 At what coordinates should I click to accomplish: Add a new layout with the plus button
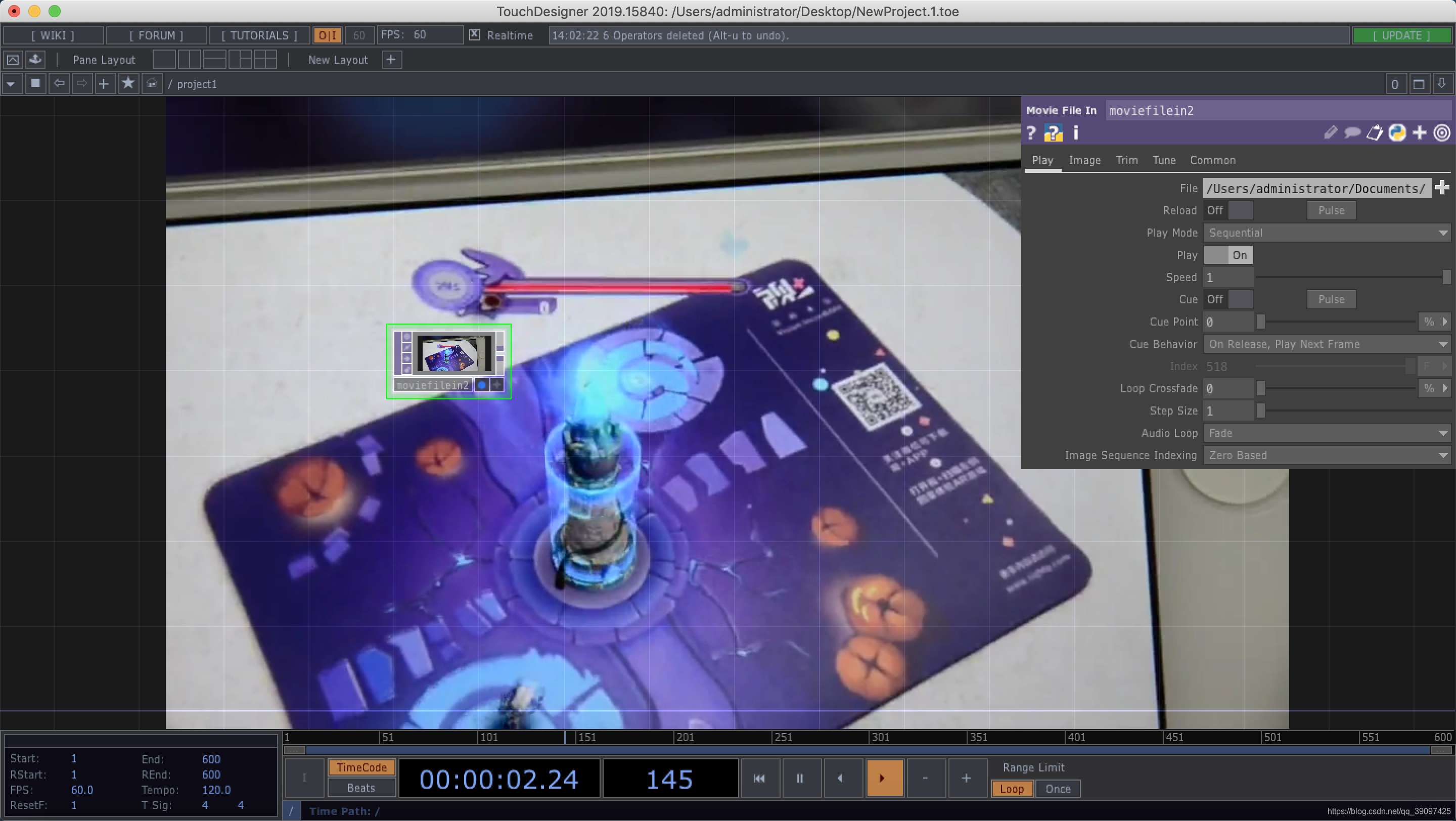[391, 59]
